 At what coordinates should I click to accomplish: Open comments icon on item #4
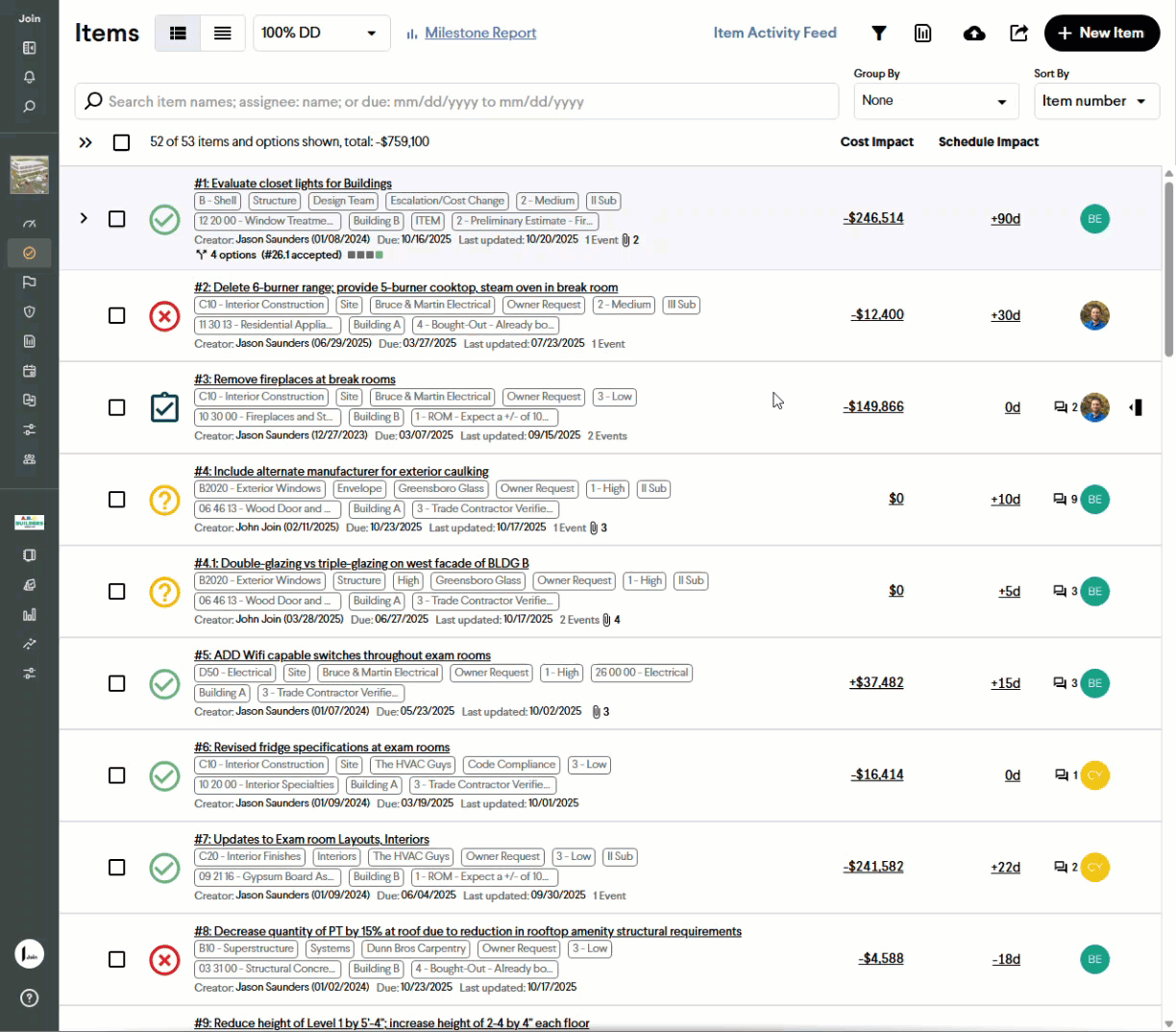(1060, 500)
